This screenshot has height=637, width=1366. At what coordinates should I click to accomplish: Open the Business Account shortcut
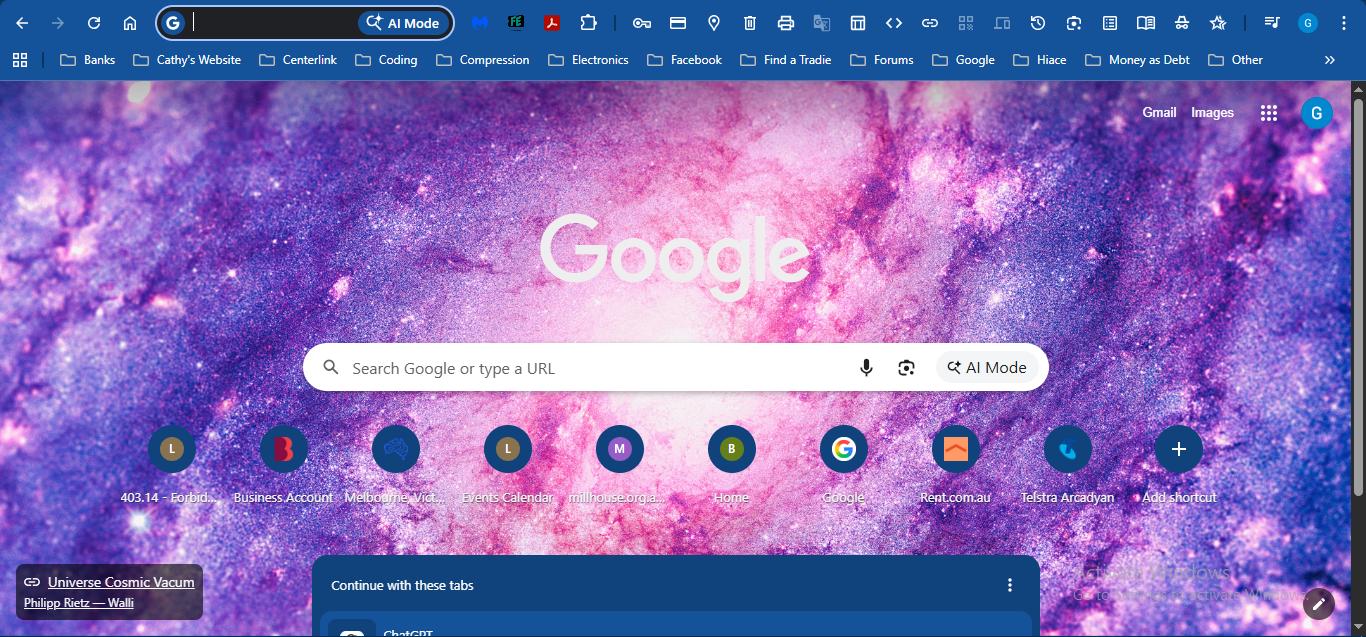(284, 466)
